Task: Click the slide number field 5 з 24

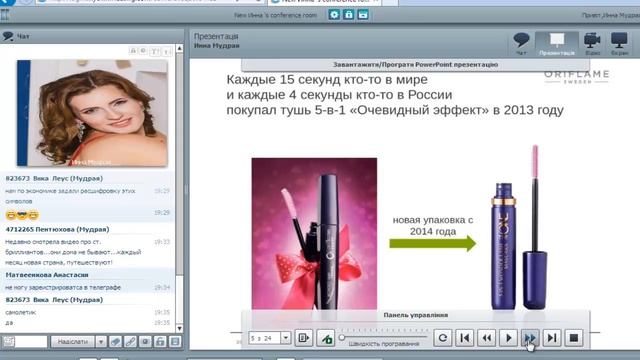Action: pyautogui.click(x=264, y=338)
